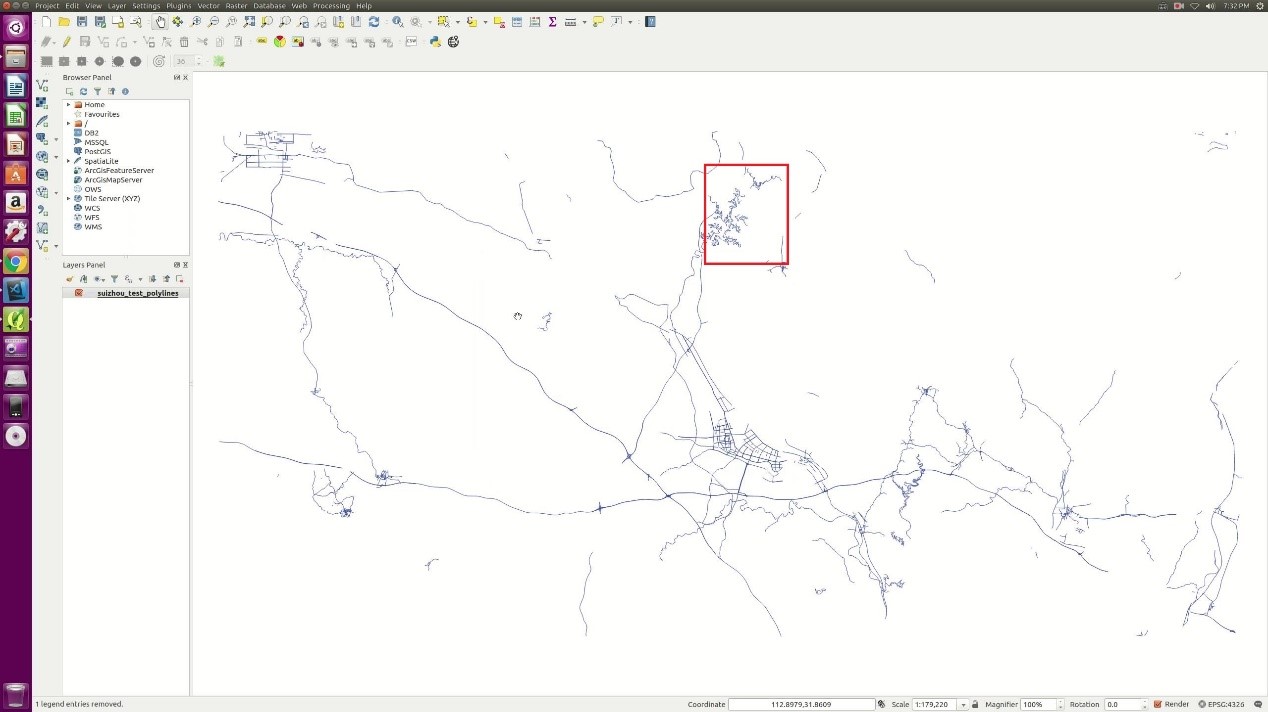Viewport: 1268px width, 712px height.
Task: Select PostGIS in the Browser Panel
Action: click(x=97, y=152)
